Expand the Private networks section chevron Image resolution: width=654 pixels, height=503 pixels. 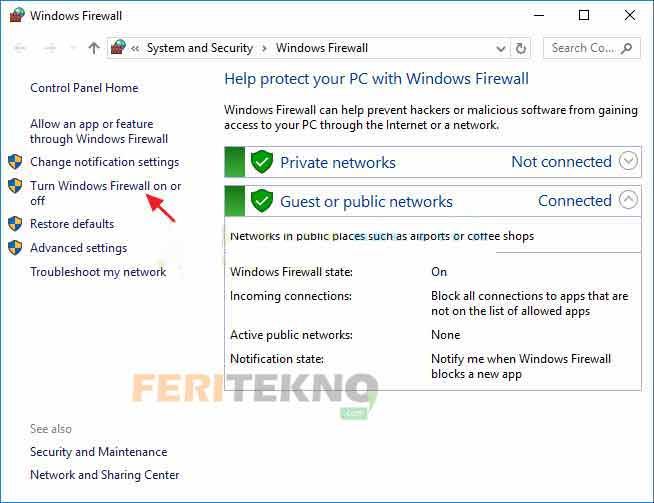click(x=628, y=161)
